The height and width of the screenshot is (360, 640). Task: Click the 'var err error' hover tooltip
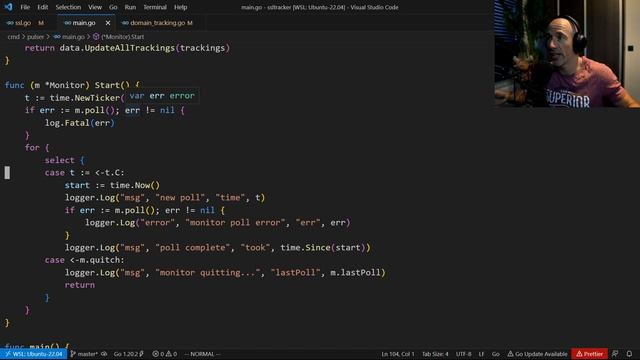162,96
